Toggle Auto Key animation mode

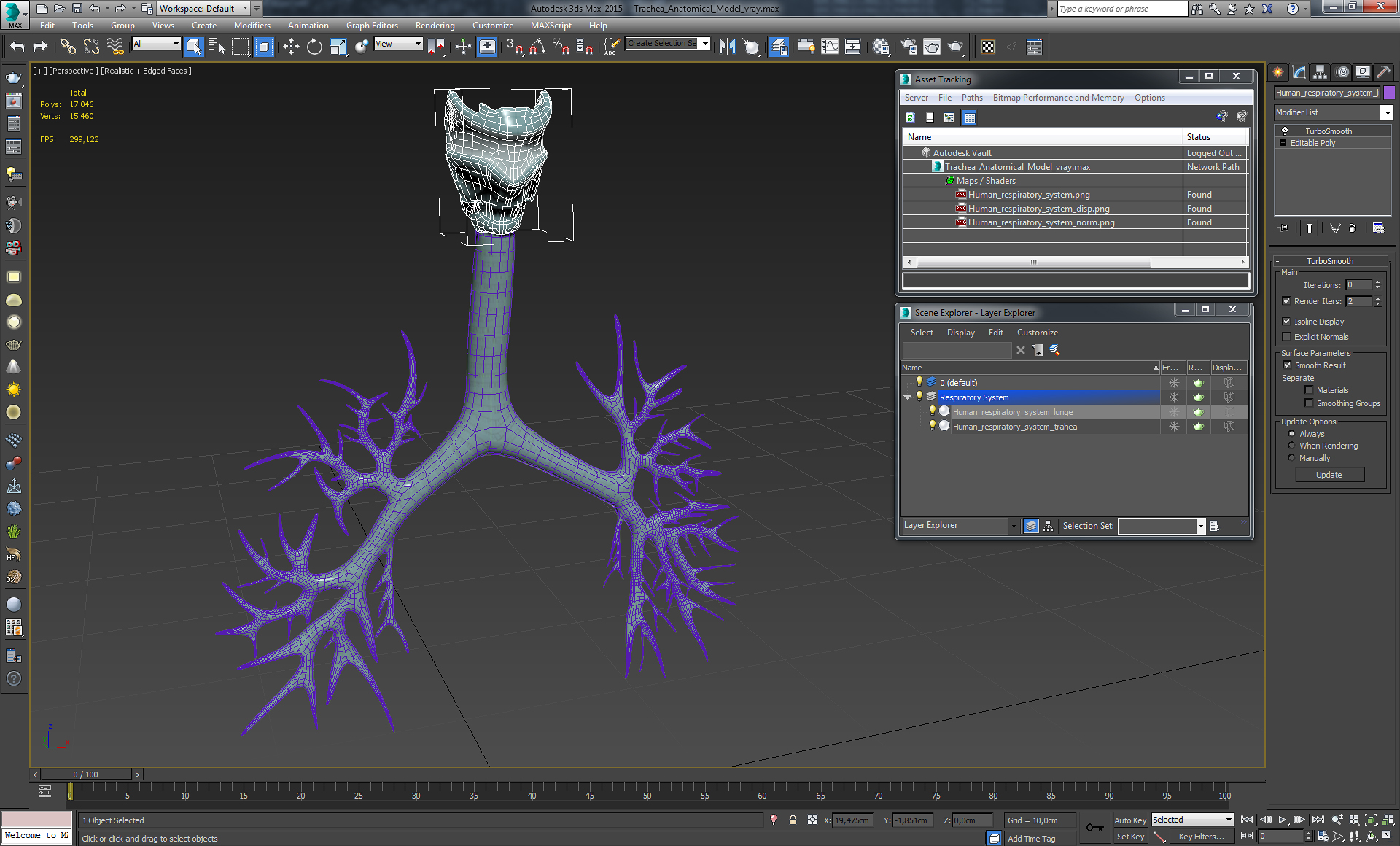click(x=1129, y=820)
